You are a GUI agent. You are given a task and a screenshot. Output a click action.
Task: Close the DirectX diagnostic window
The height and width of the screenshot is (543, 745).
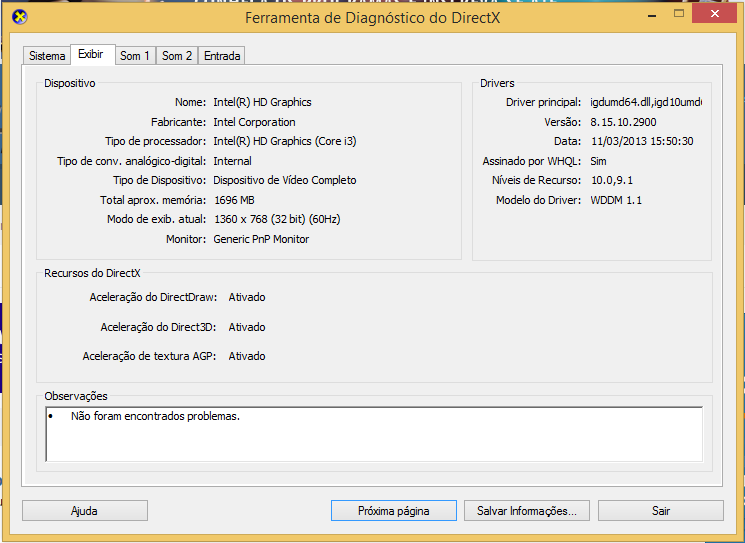[714, 14]
